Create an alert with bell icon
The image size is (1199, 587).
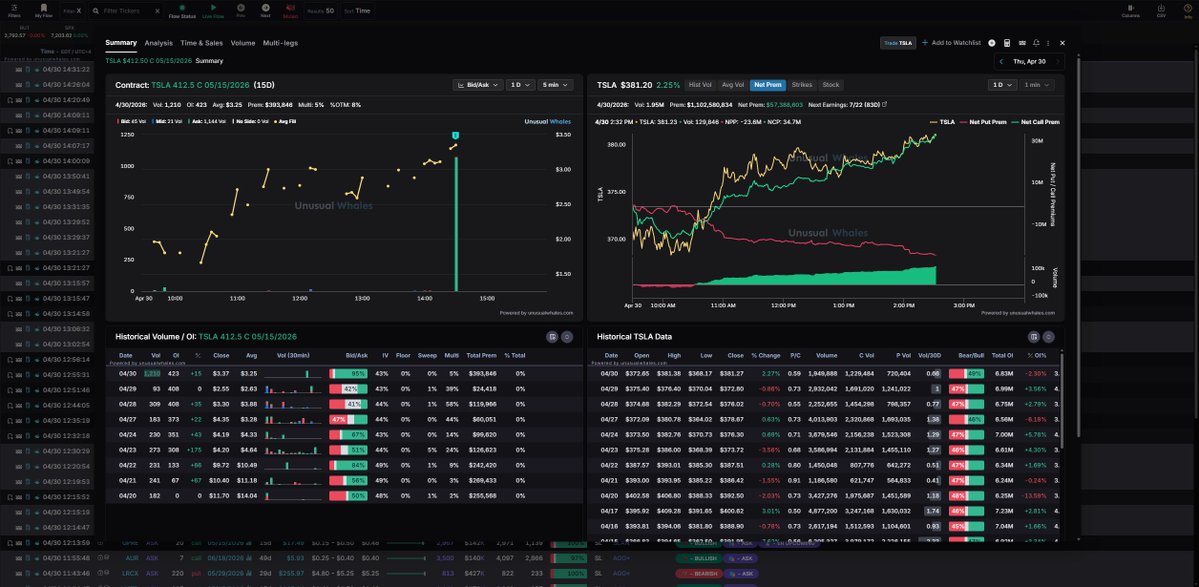point(1036,44)
